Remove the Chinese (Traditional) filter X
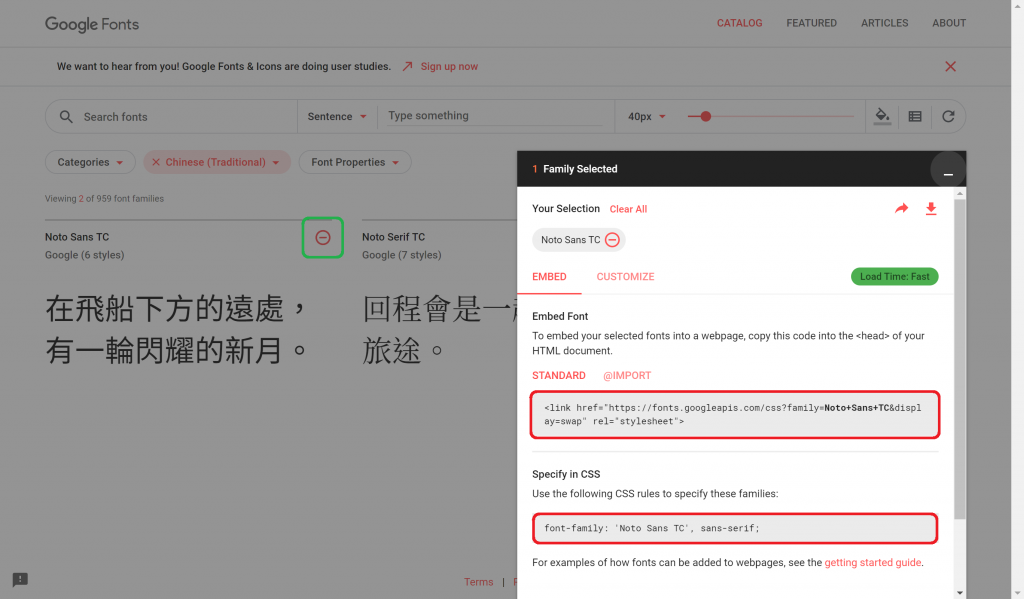 point(155,162)
